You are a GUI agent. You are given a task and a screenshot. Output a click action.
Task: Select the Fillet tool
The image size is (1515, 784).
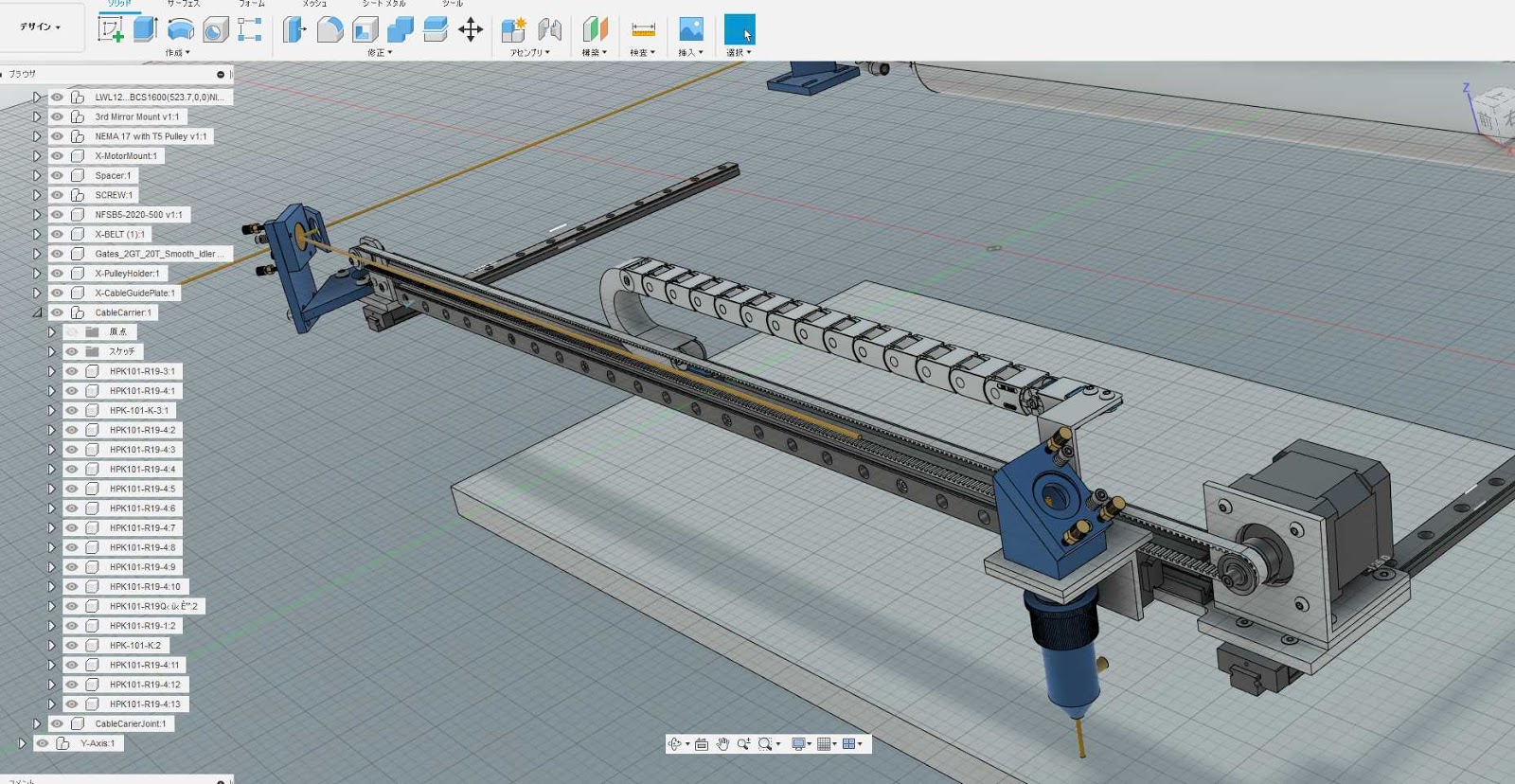[x=330, y=29]
